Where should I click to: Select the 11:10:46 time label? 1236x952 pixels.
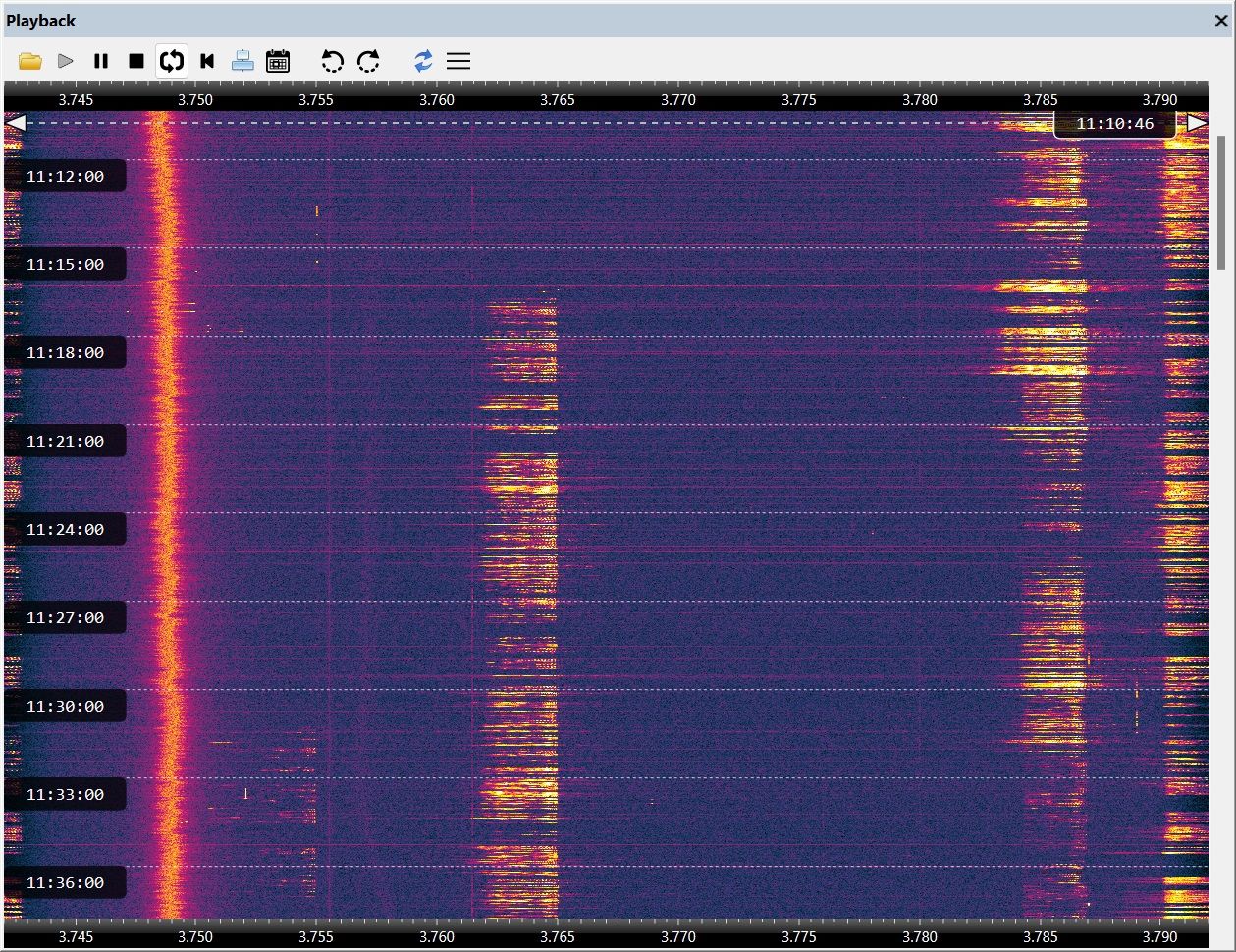(1113, 124)
